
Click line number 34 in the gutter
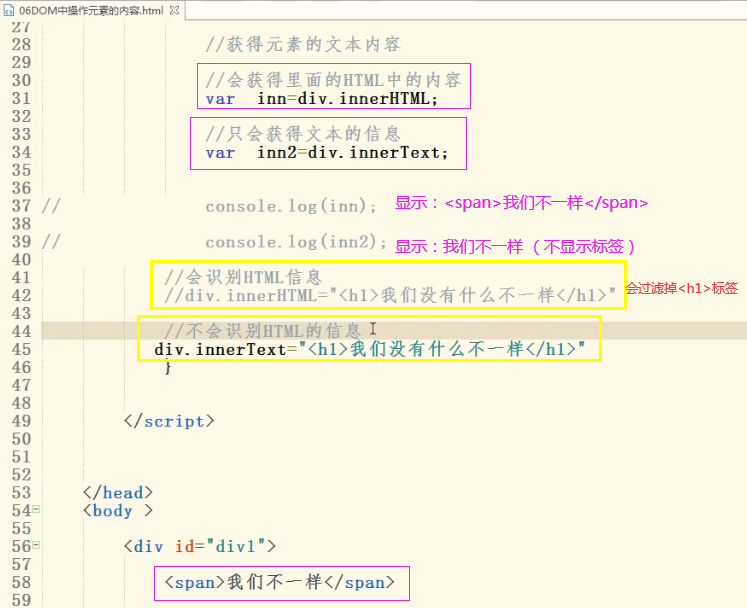21,152
